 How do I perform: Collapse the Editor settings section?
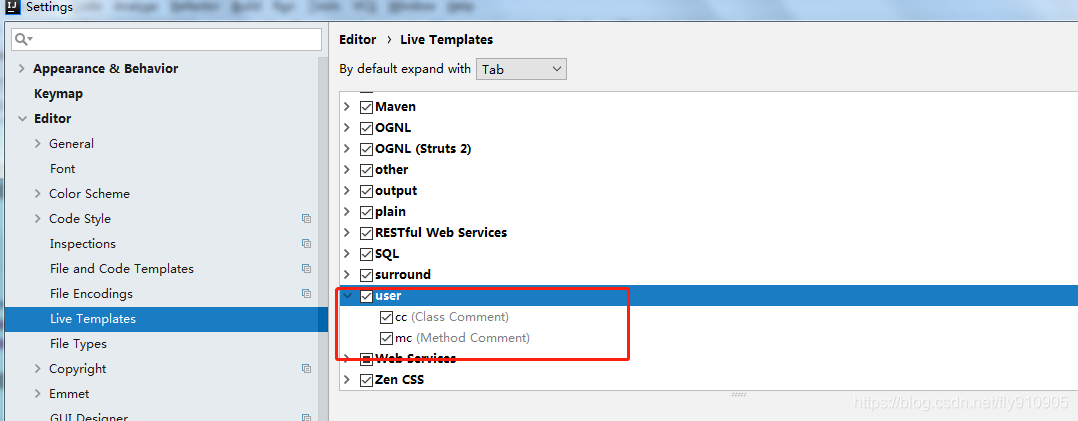22,119
